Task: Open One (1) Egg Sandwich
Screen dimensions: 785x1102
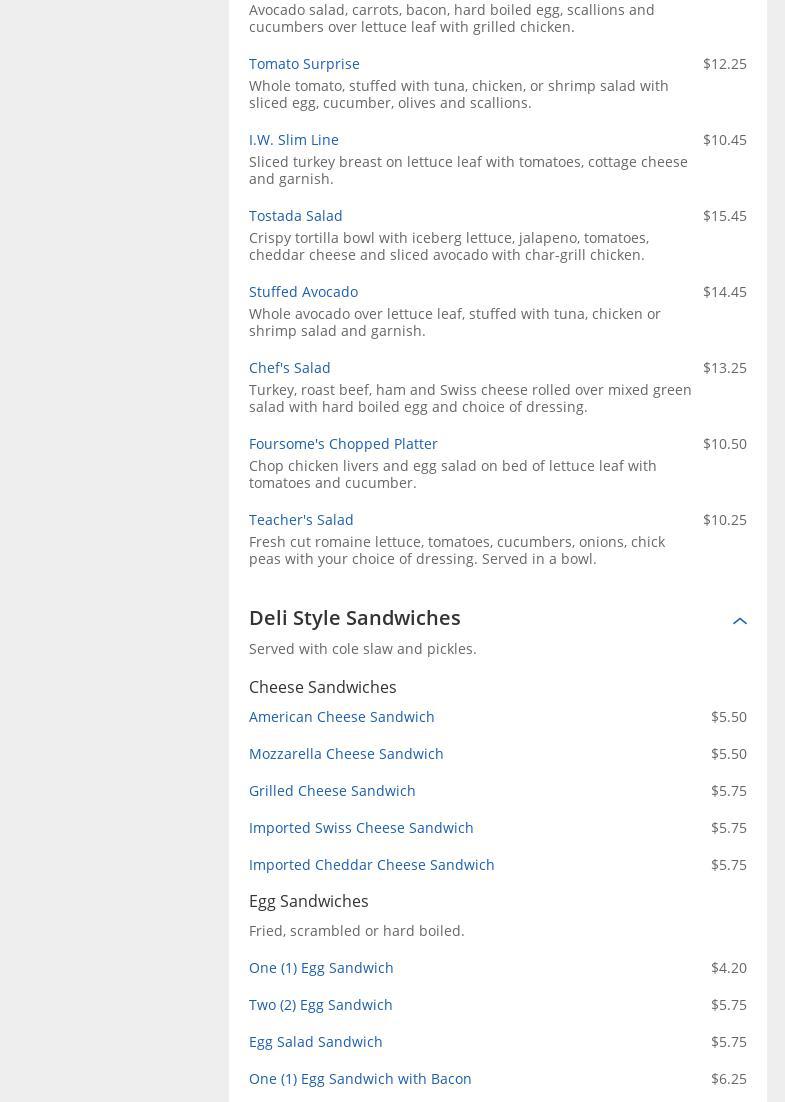Action: tap(321, 968)
